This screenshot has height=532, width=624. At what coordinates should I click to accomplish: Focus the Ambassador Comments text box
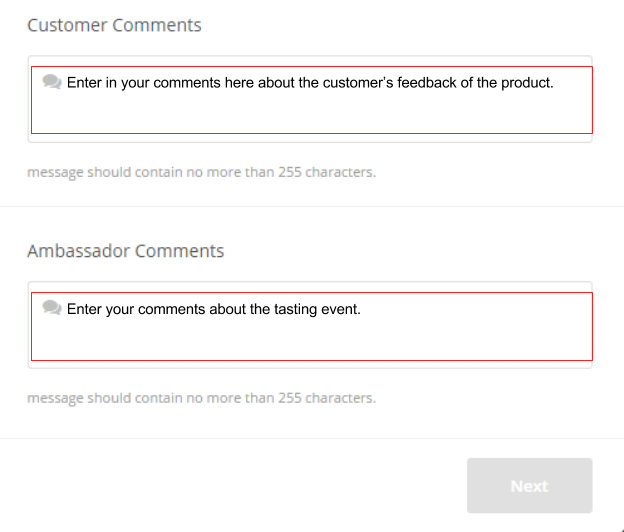point(311,326)
